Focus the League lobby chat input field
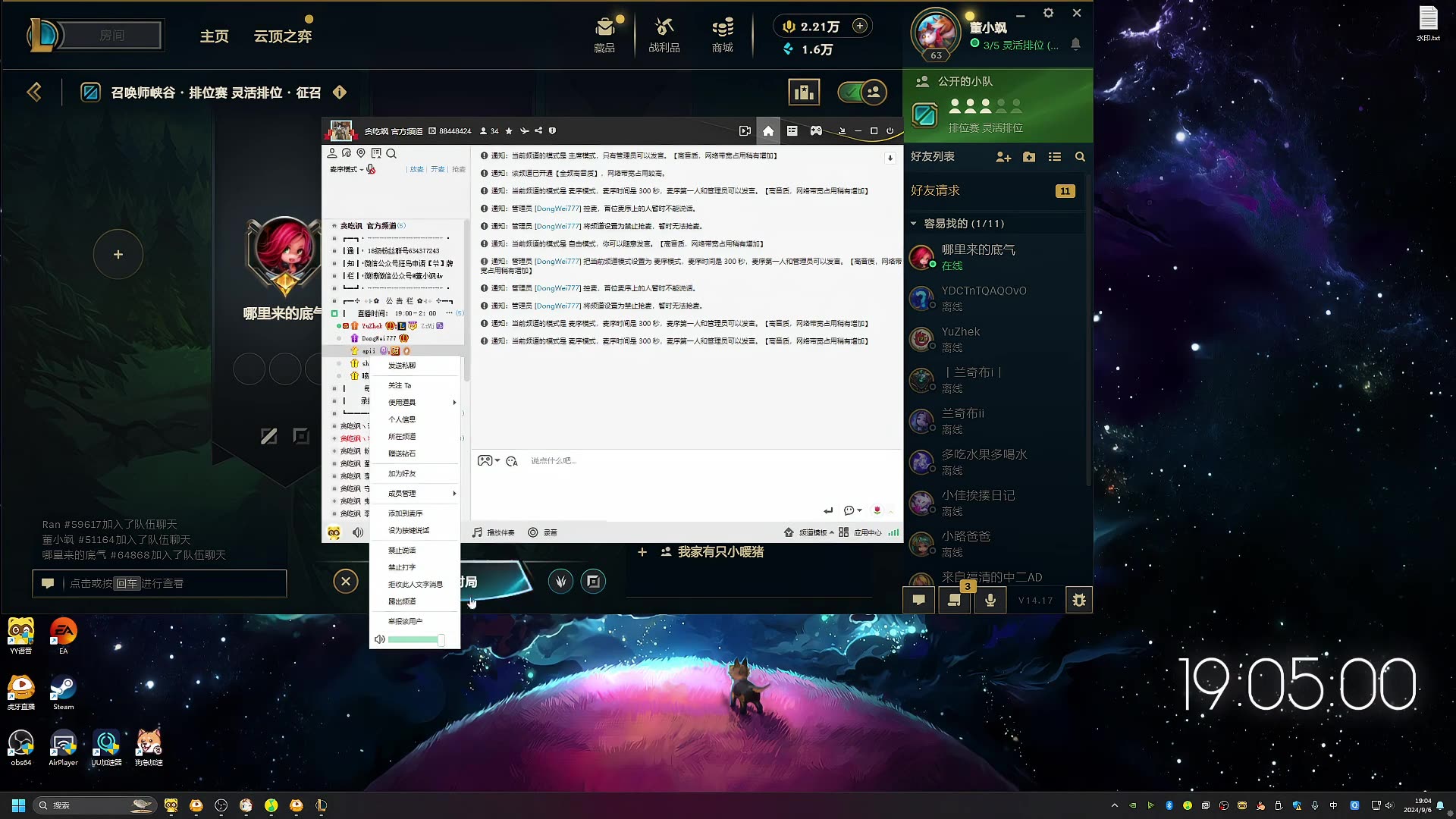Viewport: 1456px width, 819px height. (x=159, y=583)
